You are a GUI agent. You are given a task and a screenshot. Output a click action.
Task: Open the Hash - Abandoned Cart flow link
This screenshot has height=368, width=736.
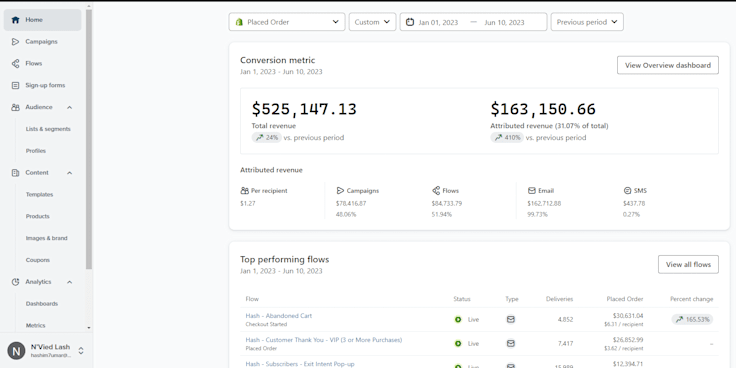point(278,316)
